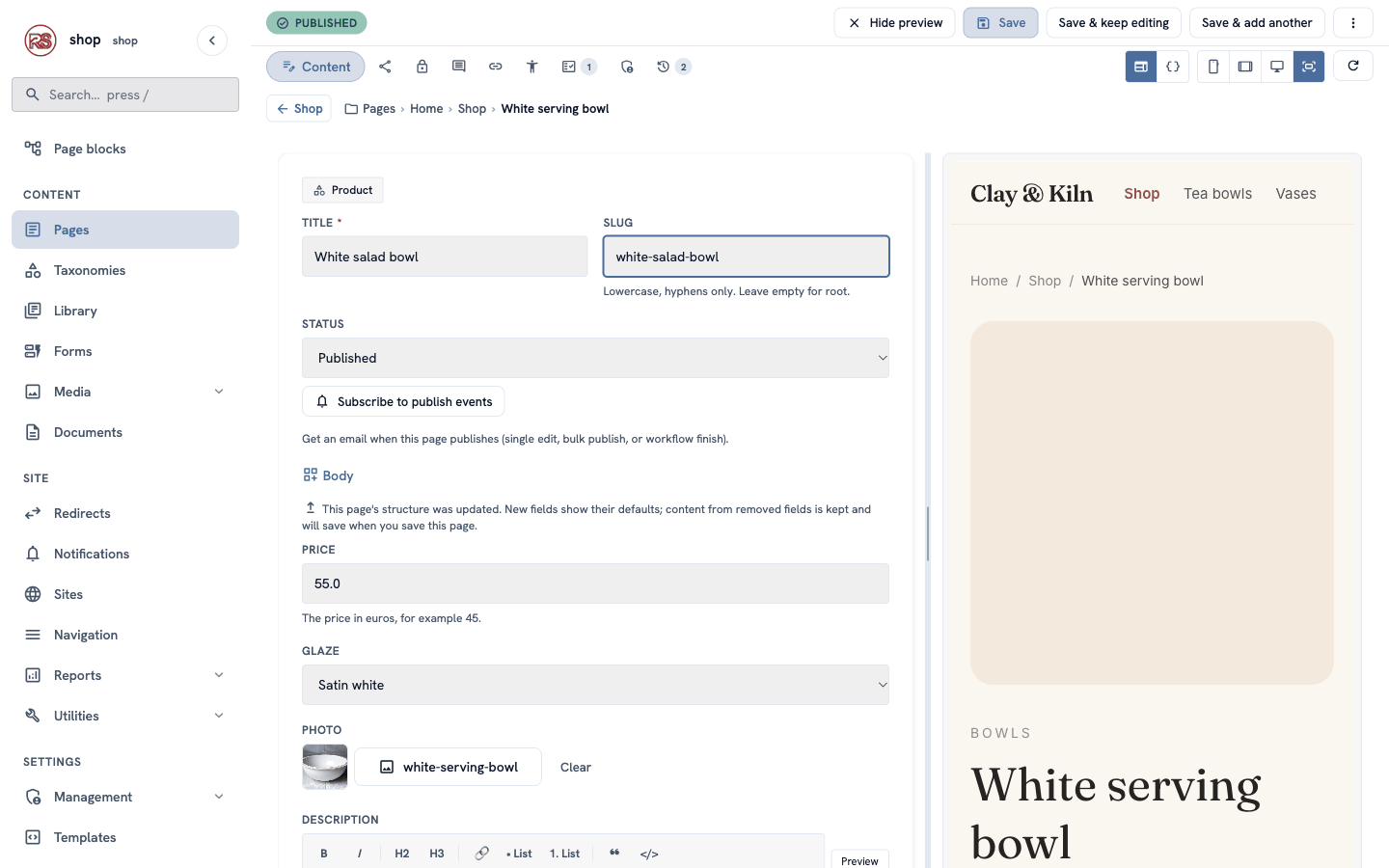
Task: Open the Shop tab in preview navigation
Action: click(1142, 194)
